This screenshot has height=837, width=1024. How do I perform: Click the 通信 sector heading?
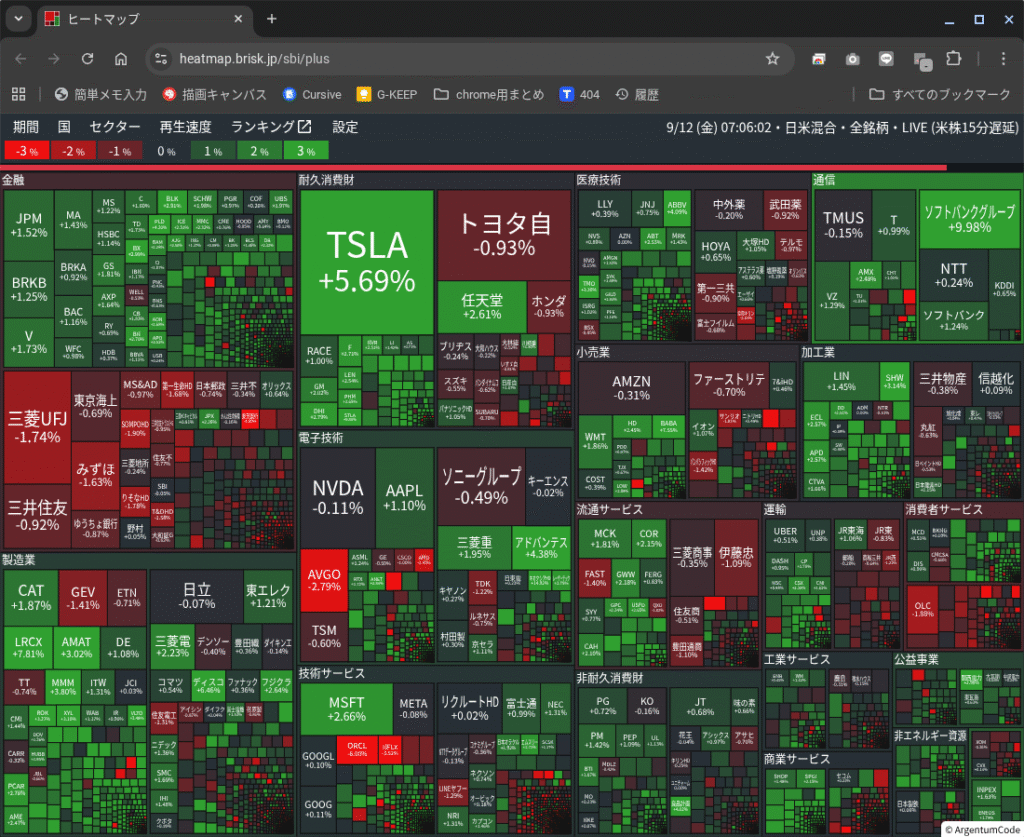coord(824,180)
